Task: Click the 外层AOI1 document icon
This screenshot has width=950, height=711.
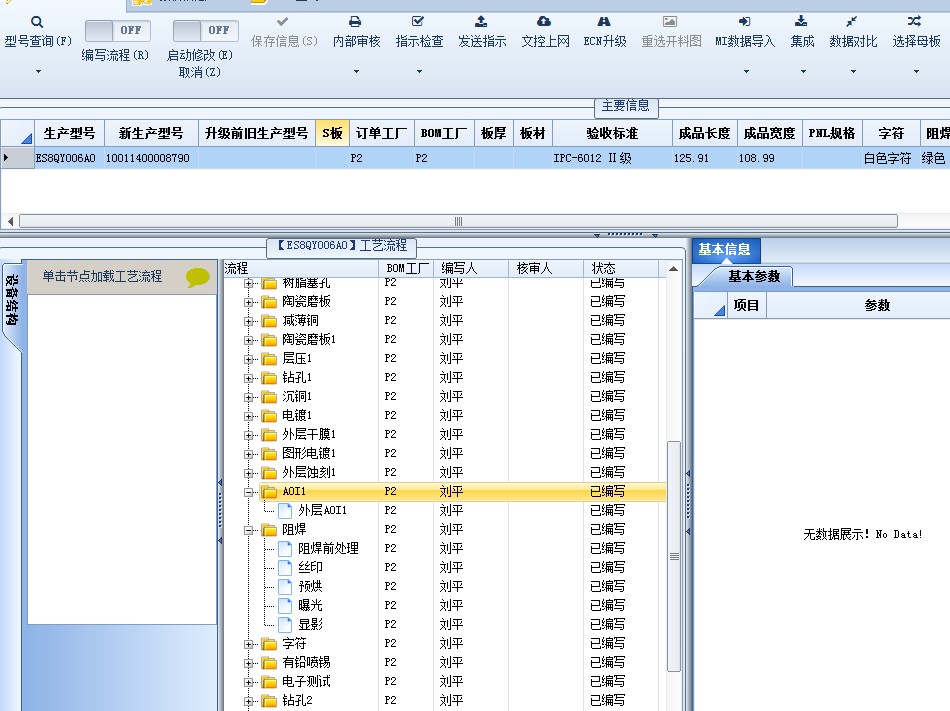Action: point(285,511)
